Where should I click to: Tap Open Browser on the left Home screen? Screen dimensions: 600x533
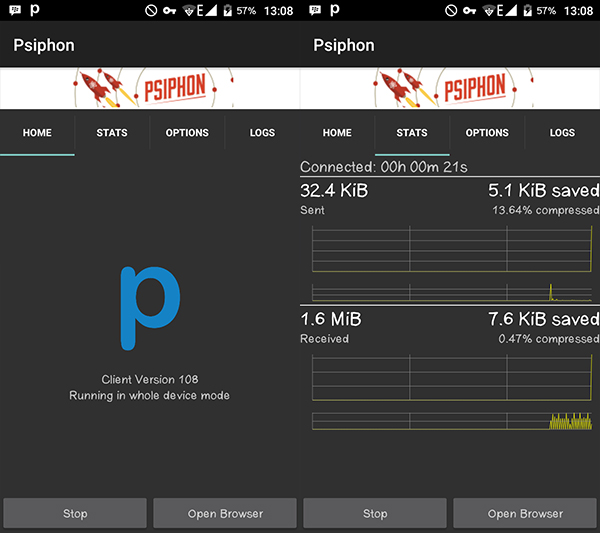tap(225, 513)
